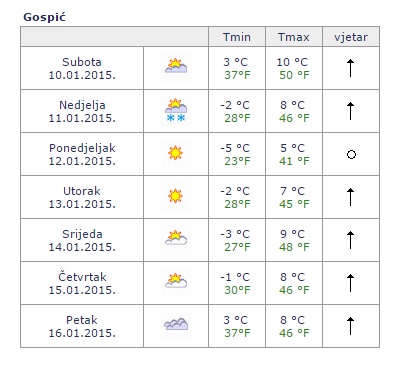Click the partly cloudy icon for Subota
The width and height of the screenshot is (402, 379).
pyautogui.click(x=176, y=66)
